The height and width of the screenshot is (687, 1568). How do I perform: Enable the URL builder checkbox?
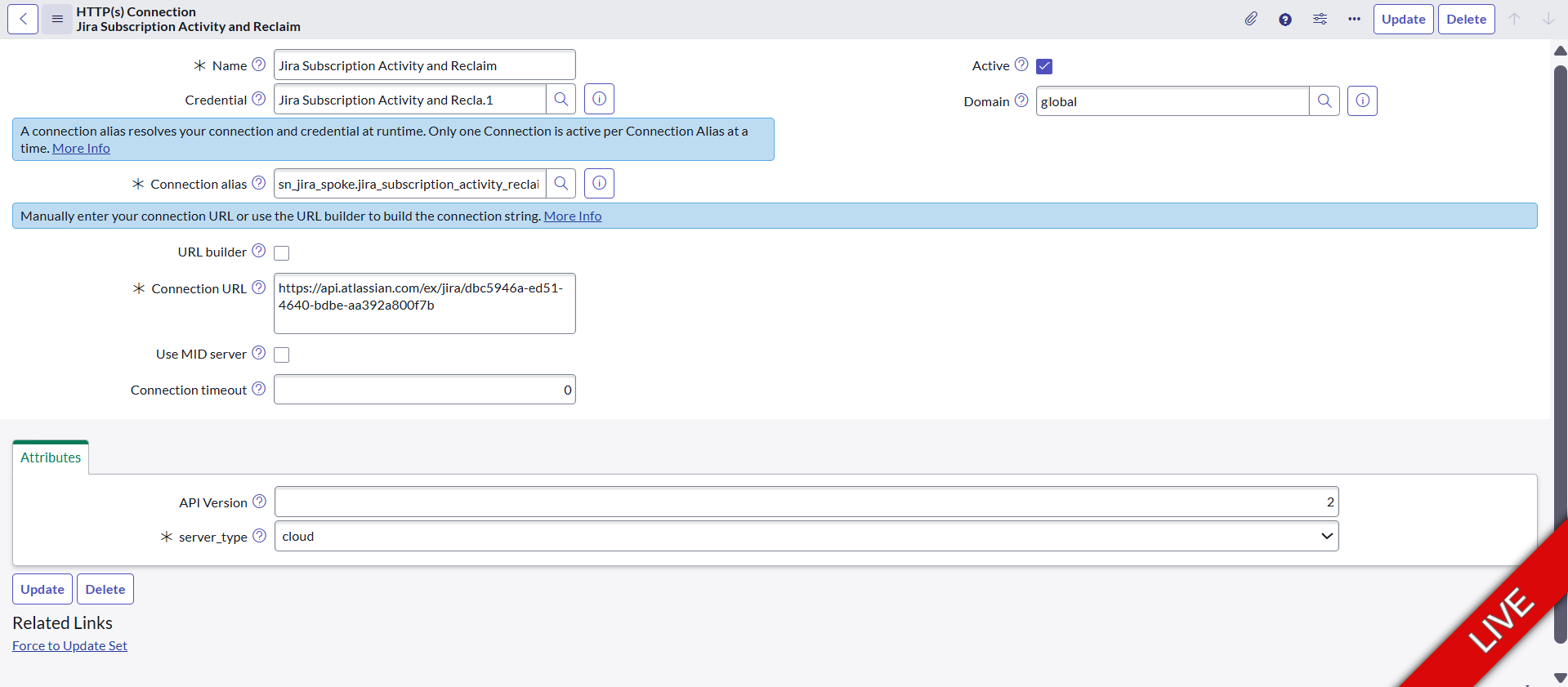click(282, 253)
